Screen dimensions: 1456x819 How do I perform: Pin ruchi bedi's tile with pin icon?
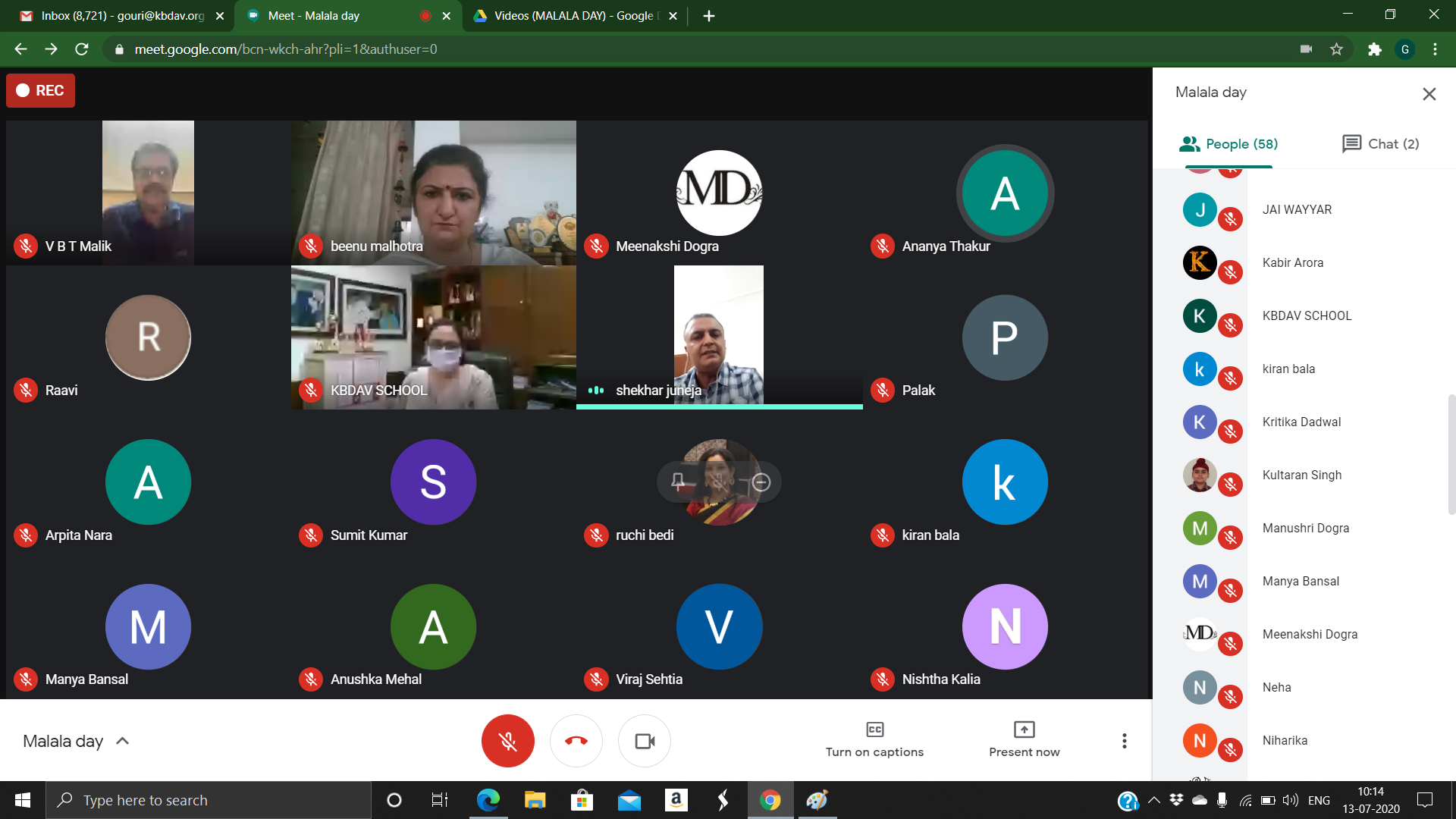(678, 482)
